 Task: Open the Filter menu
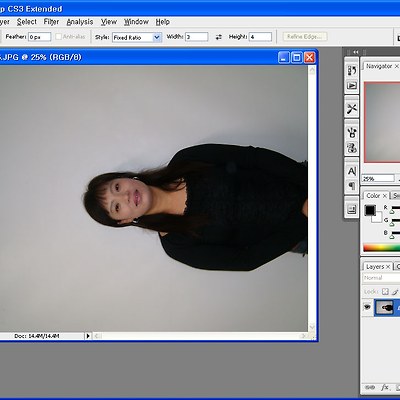point(51,22)
